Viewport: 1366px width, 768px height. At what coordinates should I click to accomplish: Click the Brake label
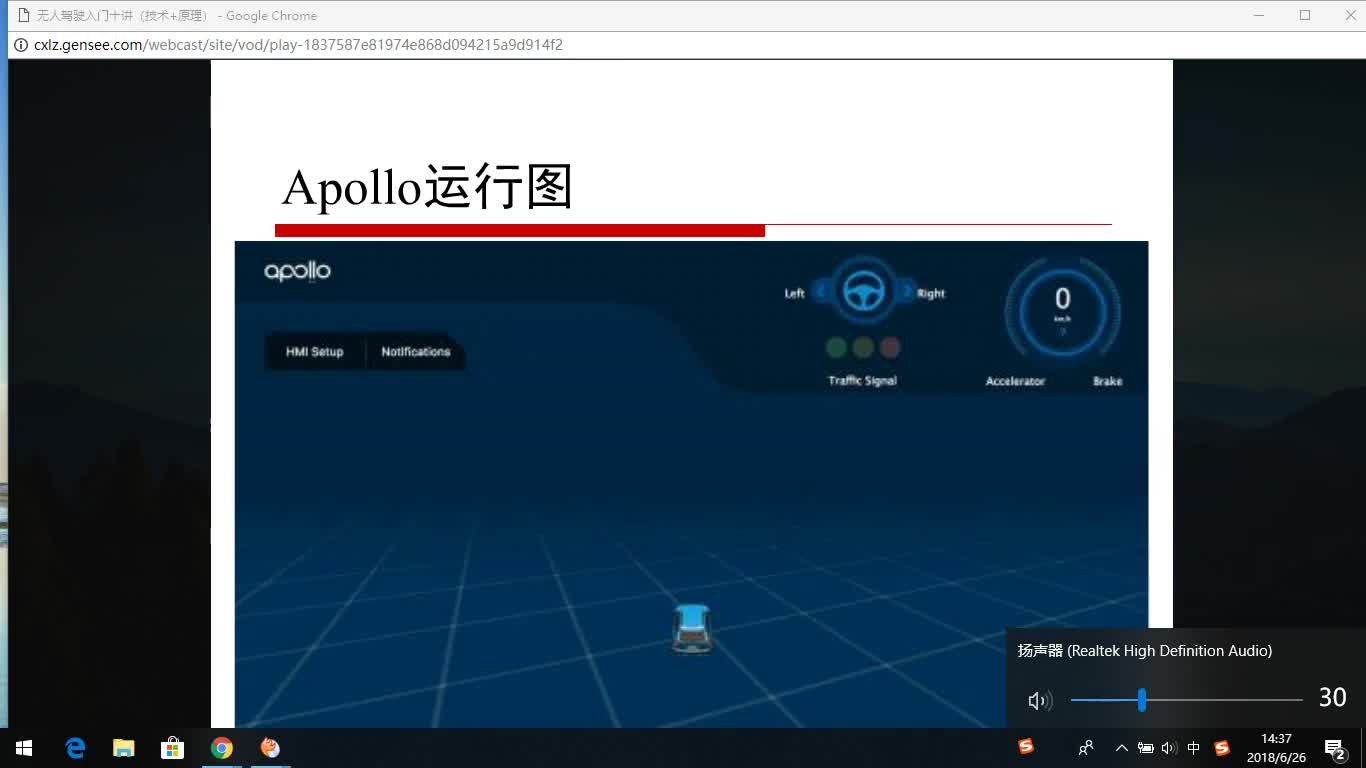coord(1107,381)
